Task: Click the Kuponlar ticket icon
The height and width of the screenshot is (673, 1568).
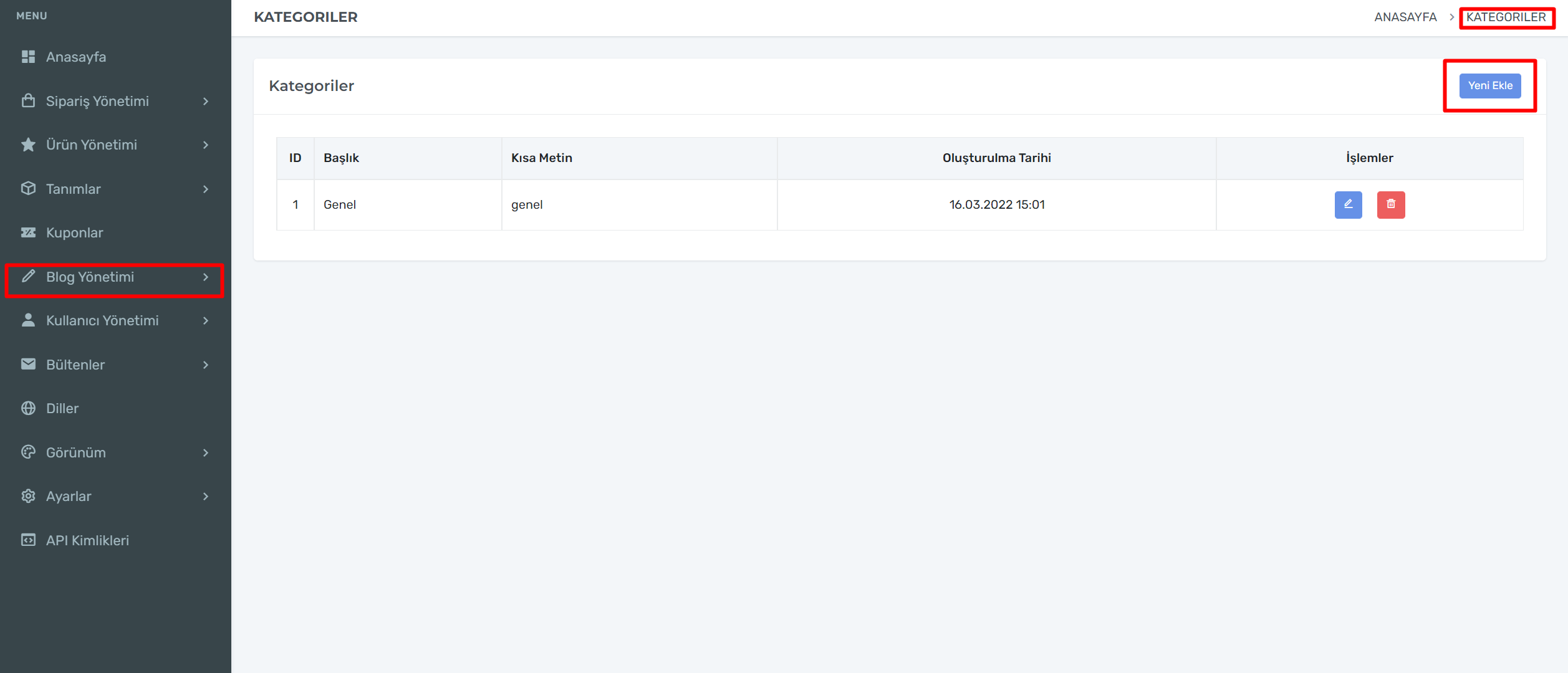Action: pos(28,232)
